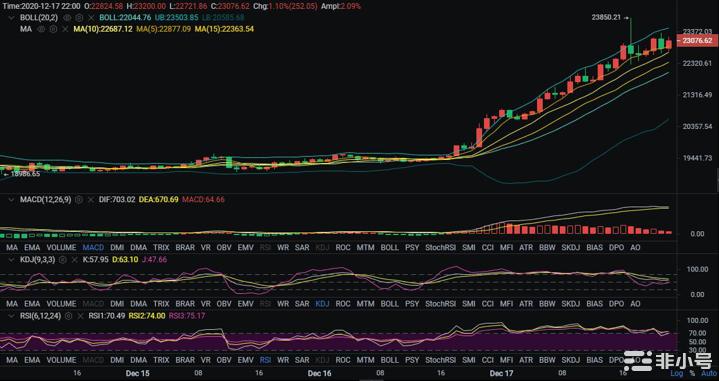
Task: Select MTM in the bottom indicator row
Action: pyautogui.click(x=365, y=360)
